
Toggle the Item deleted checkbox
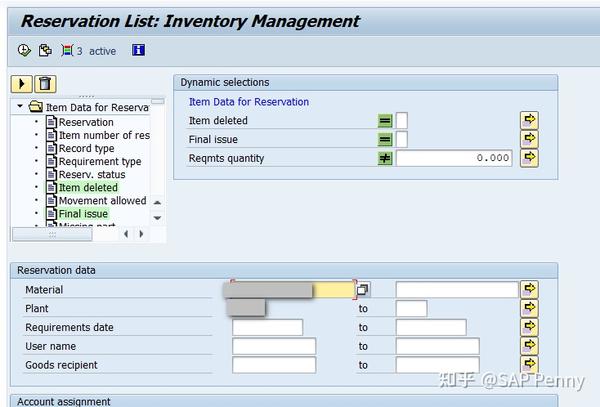pos(402,121)
